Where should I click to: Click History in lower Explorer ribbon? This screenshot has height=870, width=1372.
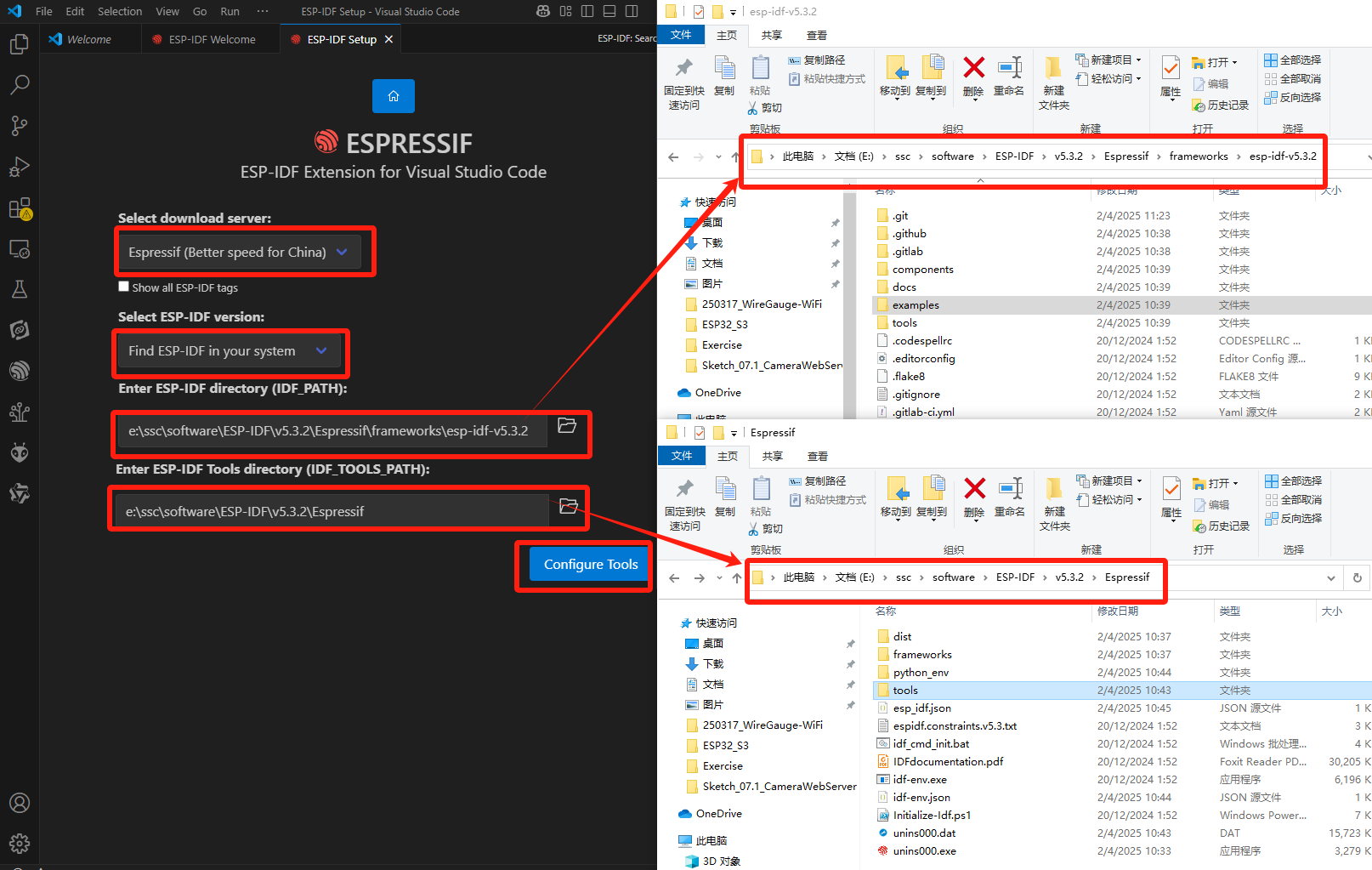[1222, 526]
